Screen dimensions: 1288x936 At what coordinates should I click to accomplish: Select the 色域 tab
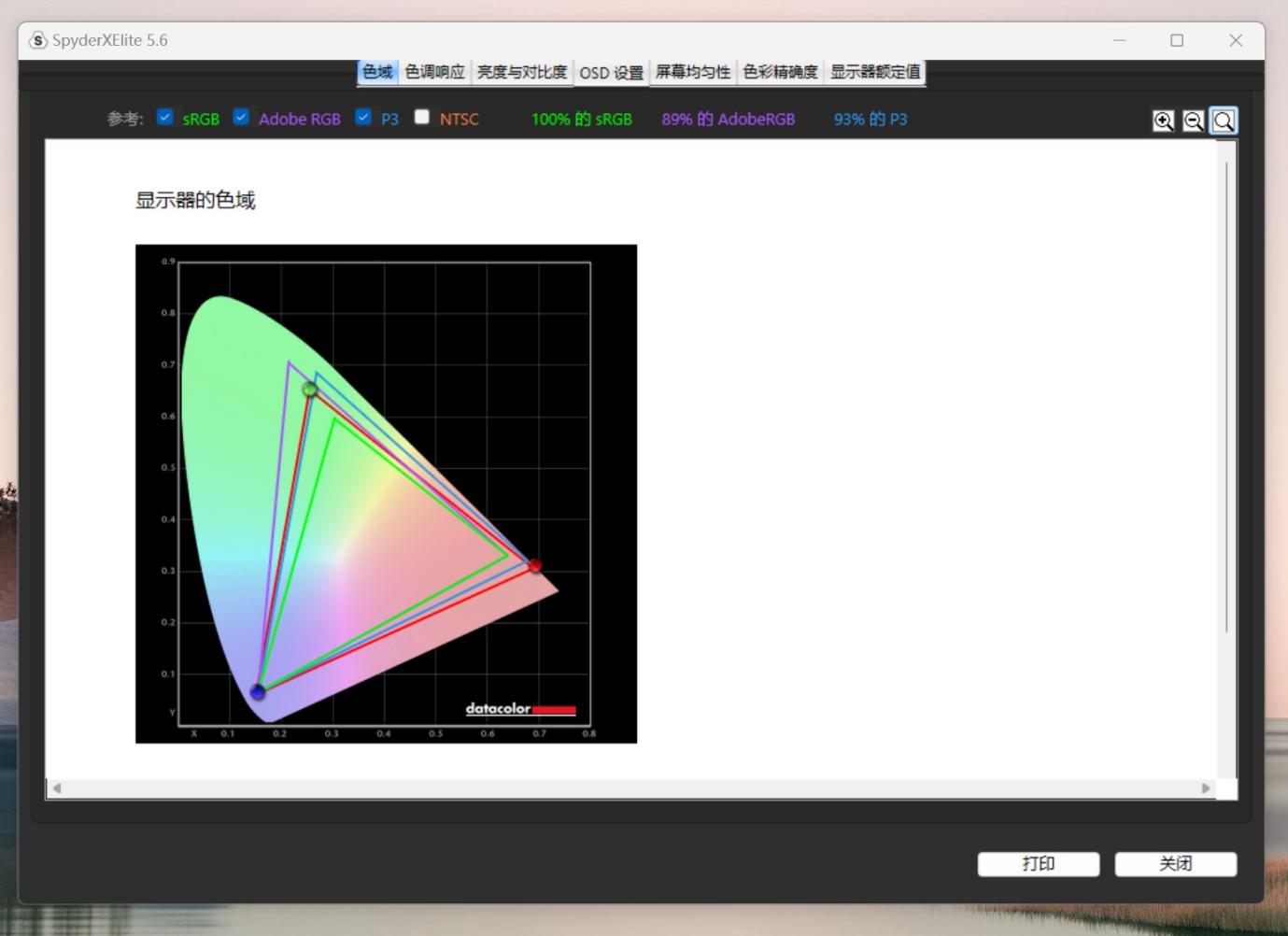[377, 72]
